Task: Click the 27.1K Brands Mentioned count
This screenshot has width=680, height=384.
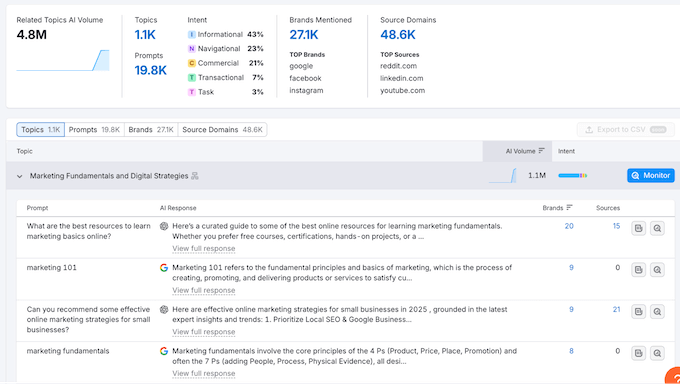Action: pyautogui.click(x=304, y=35)
